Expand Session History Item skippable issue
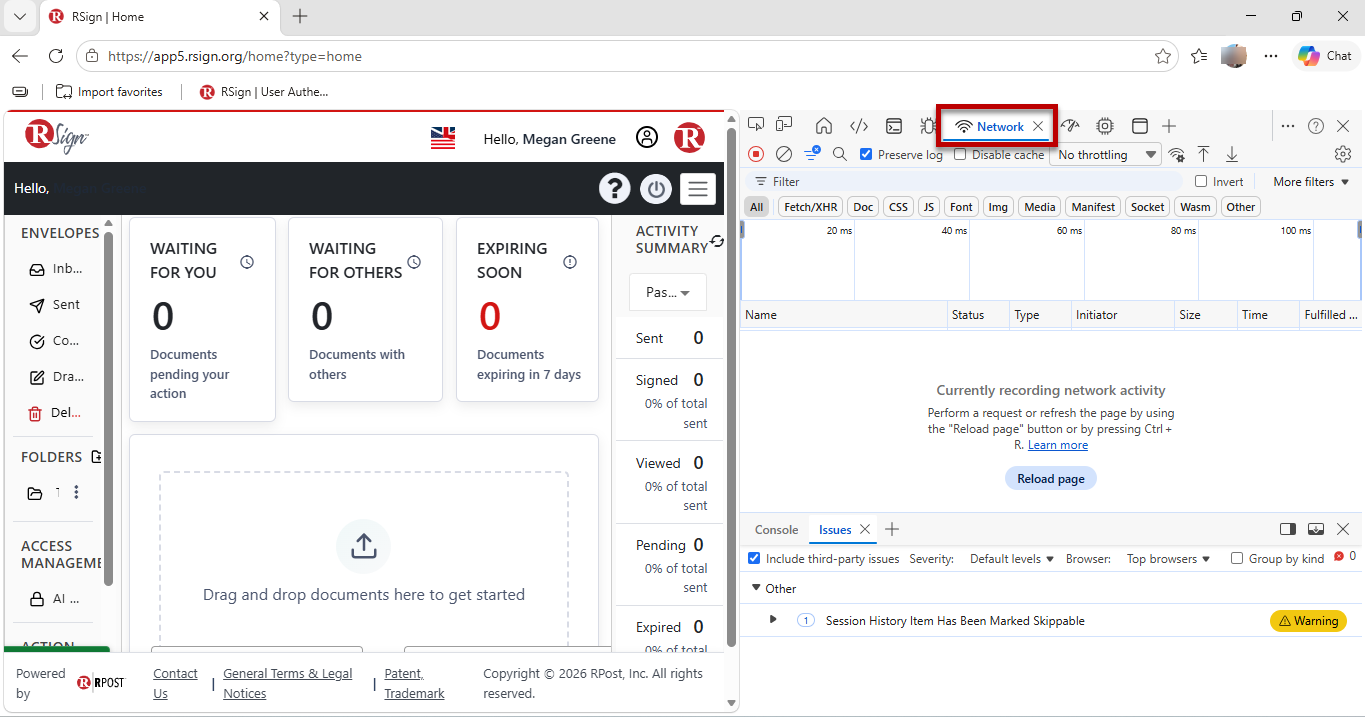The height and width of the screenshot is (717, 1365). (x=772, y=620)
